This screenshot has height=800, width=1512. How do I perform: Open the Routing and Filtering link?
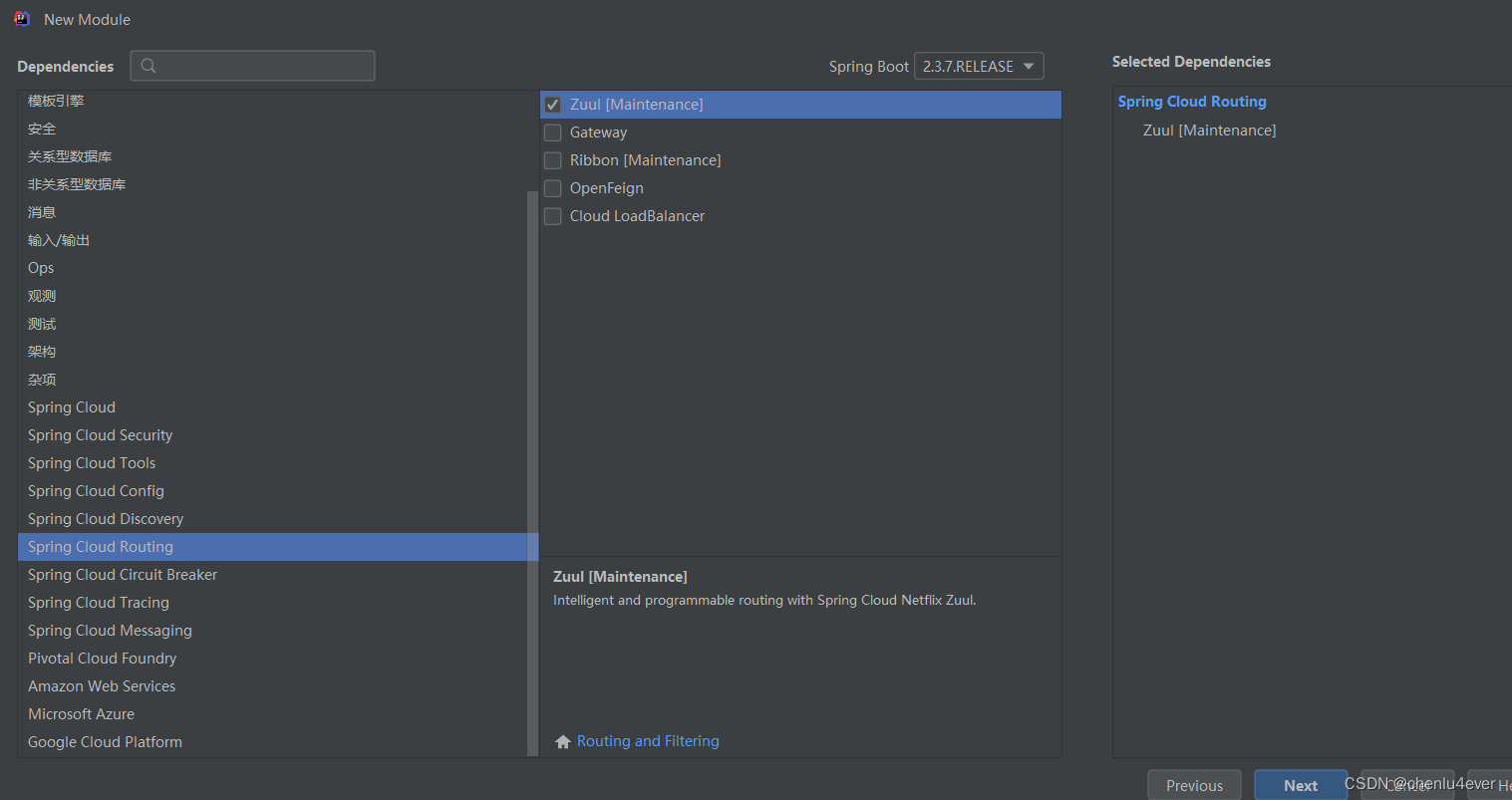[647, 740]
